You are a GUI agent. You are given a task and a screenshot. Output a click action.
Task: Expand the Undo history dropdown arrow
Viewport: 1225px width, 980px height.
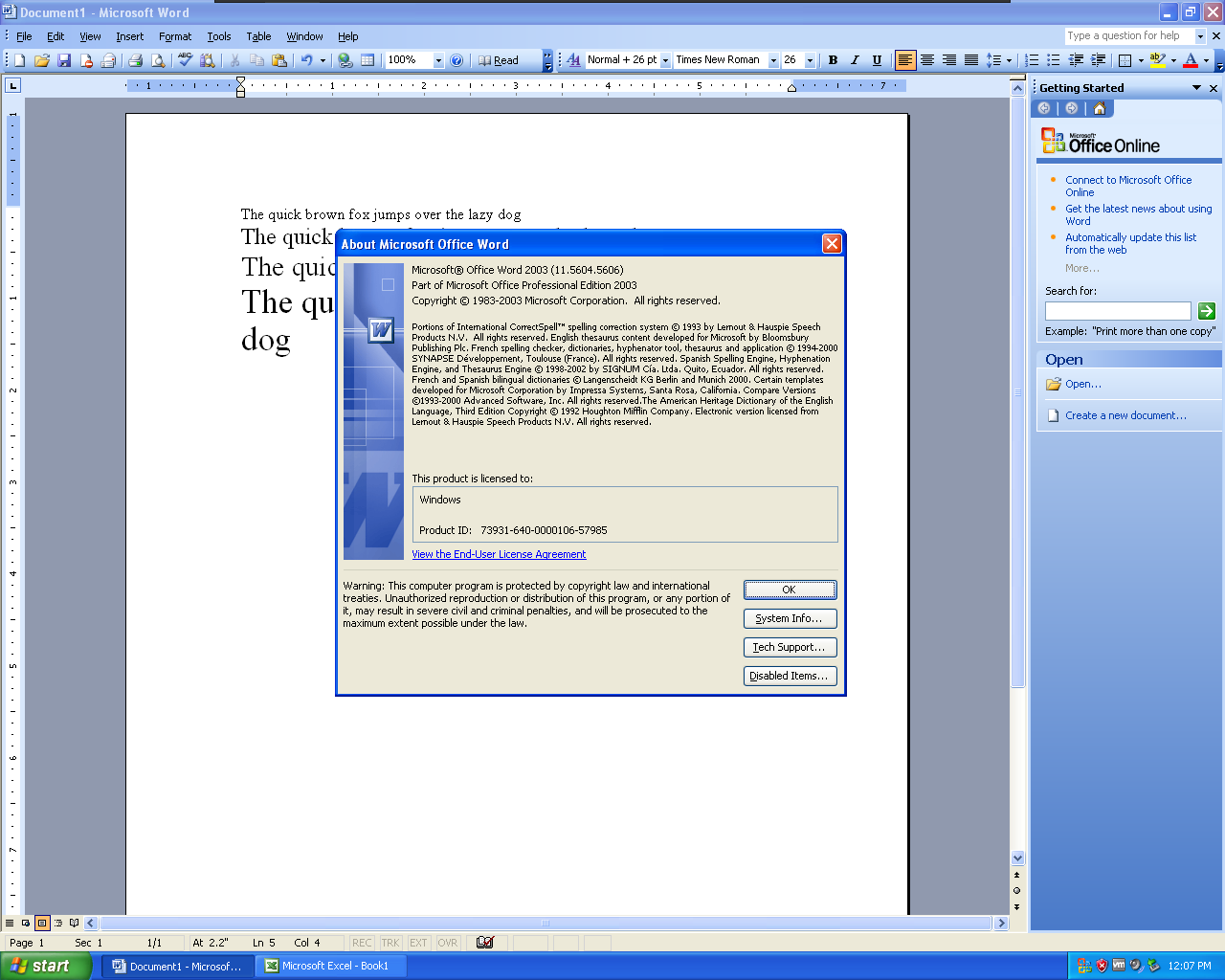tap(322, 59)
